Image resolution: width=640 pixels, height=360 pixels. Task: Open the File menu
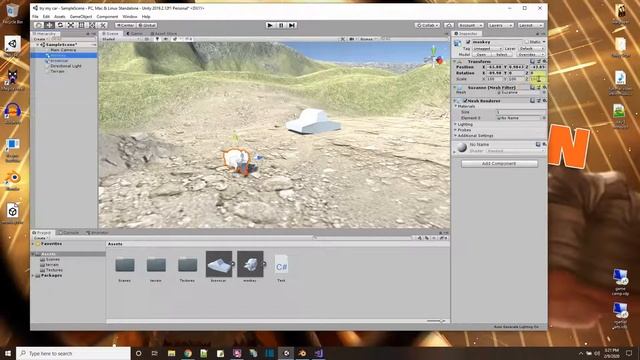(x=35, y=17)
